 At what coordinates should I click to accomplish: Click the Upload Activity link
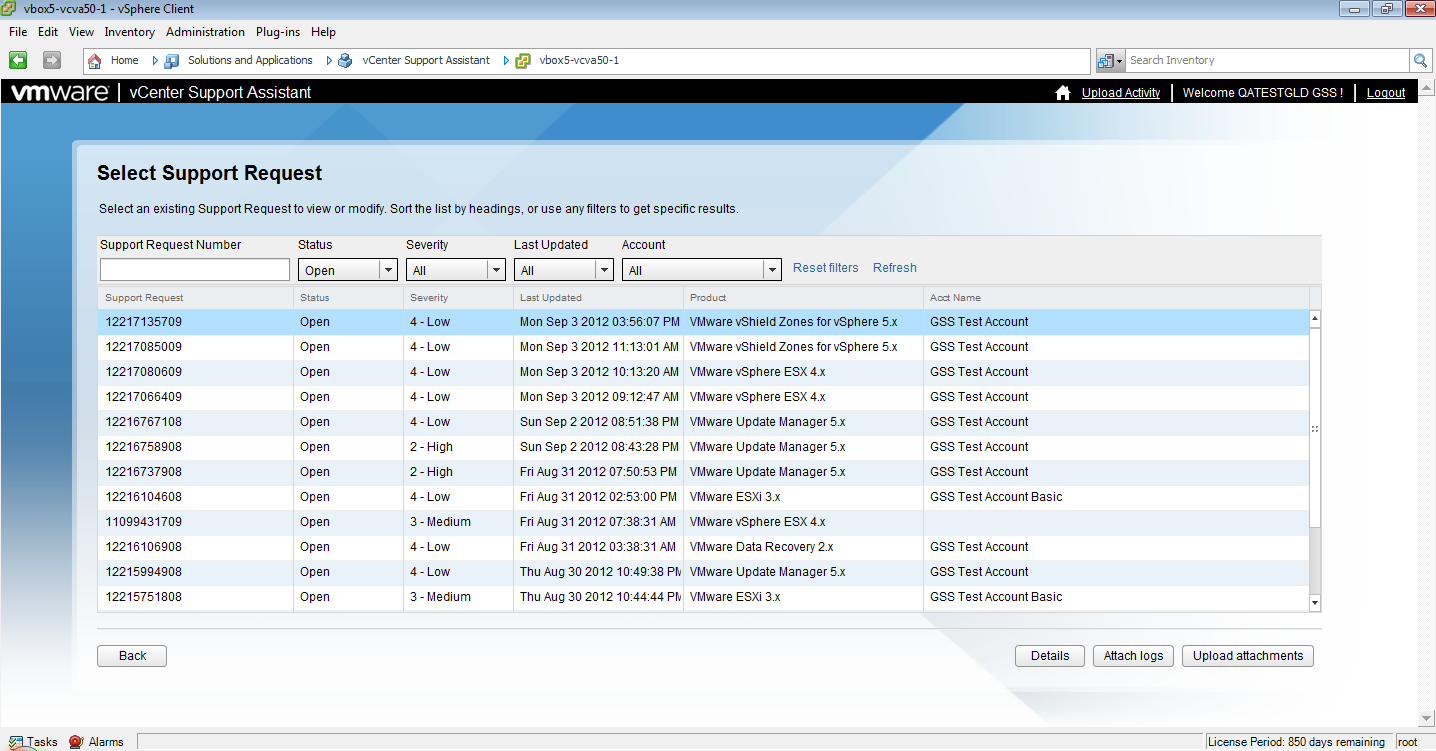coord(1121,93)
